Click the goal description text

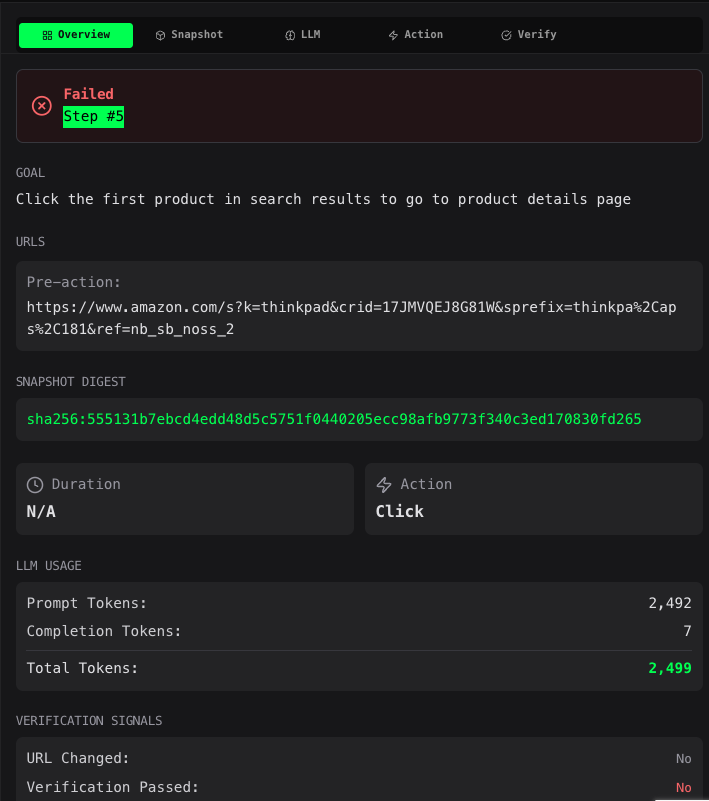(x=323, y=199)
